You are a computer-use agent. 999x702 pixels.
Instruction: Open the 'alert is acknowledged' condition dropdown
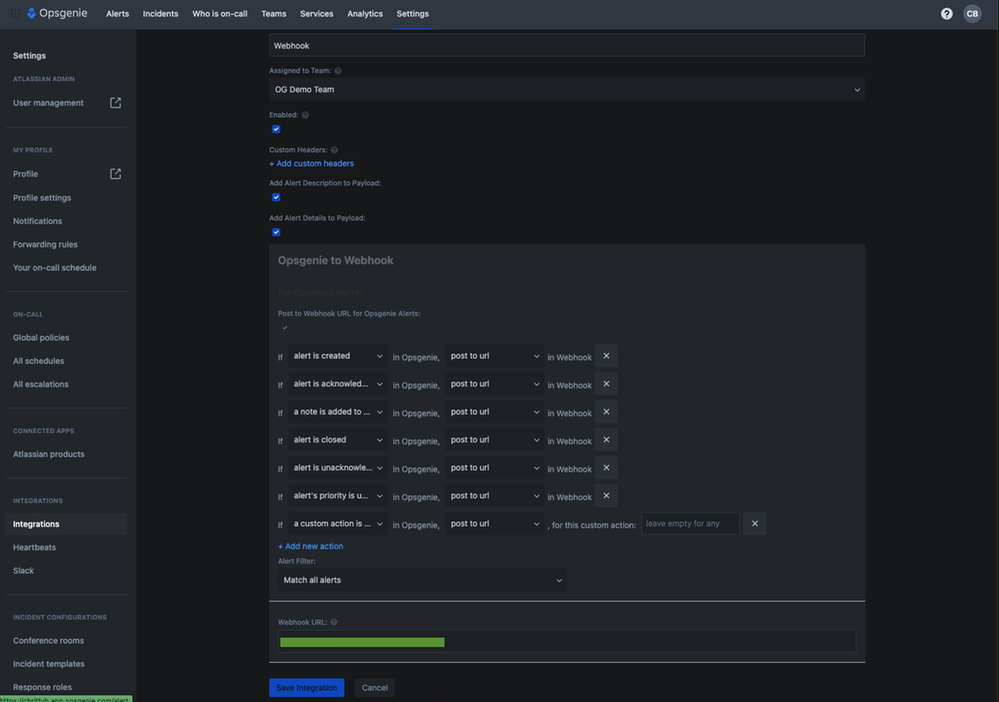point(338,384)
